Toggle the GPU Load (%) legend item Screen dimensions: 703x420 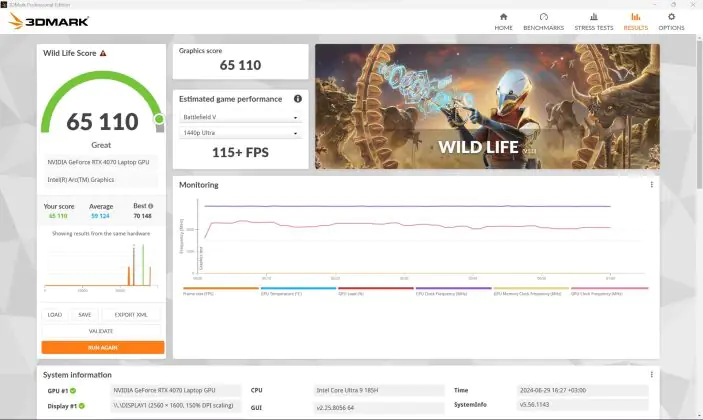click(x=376, y=291)
